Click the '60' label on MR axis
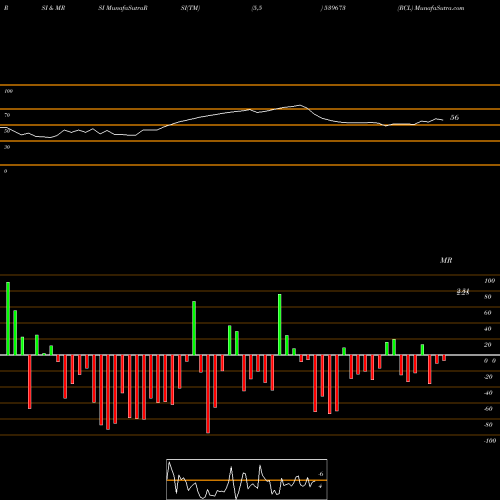The width and height of the screenshot is (500, 500). [487, 313]
